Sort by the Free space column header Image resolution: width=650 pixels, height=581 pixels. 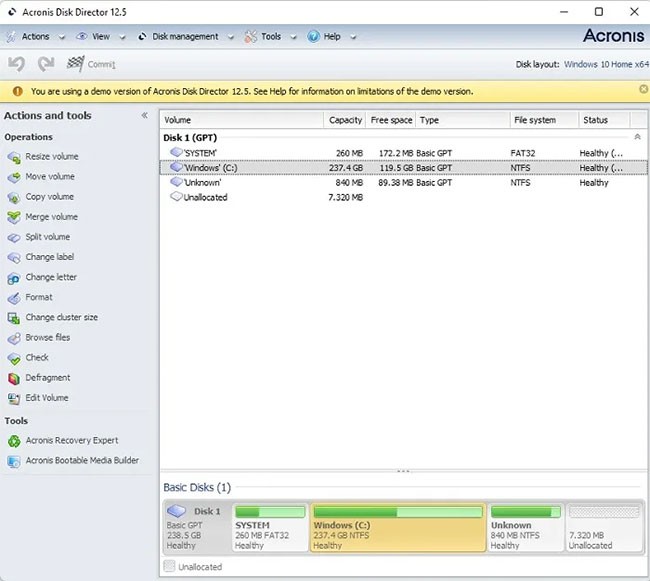click(x=391, y=120)
